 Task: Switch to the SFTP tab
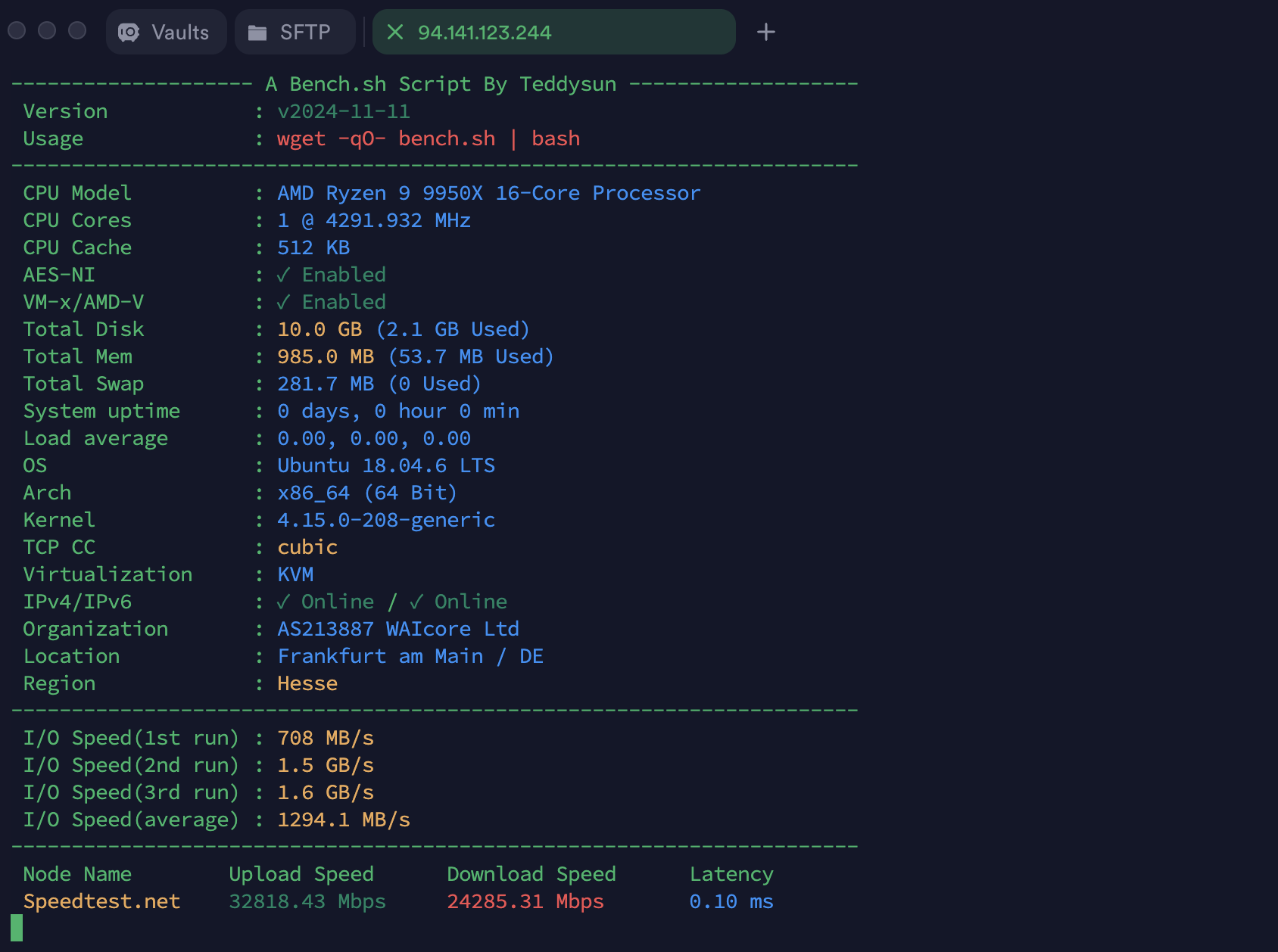tap(295, 32)
